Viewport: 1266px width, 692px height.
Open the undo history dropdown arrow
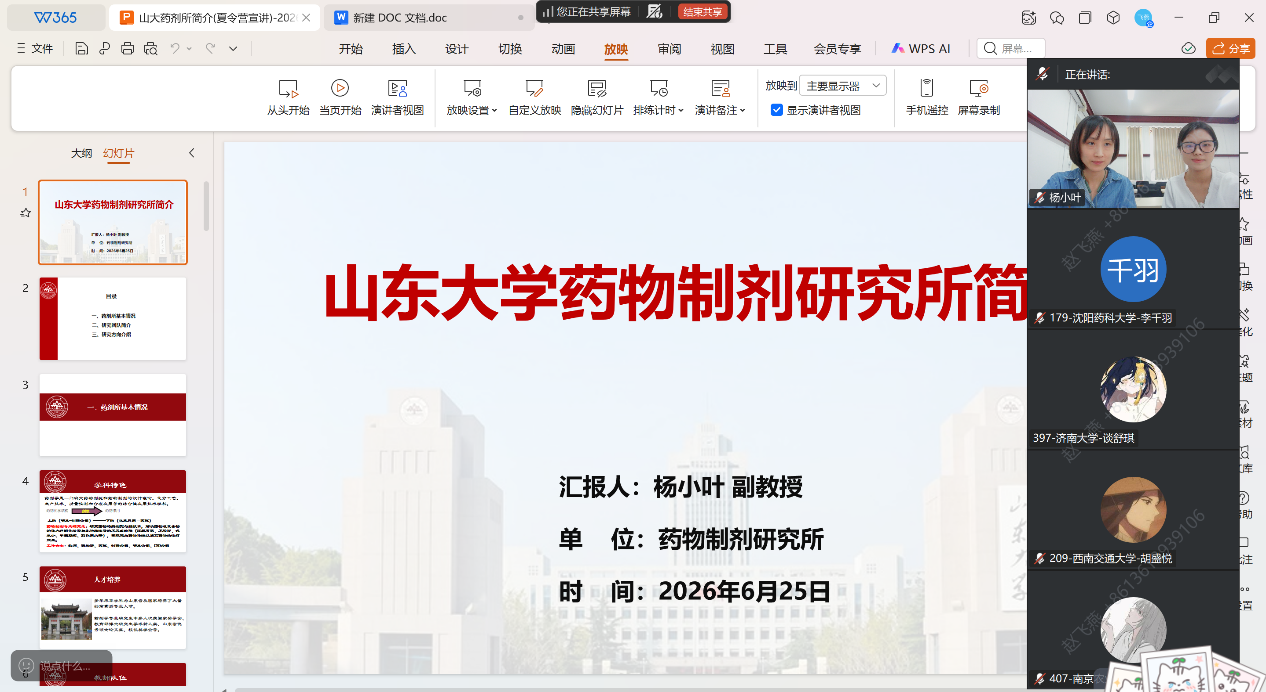coord(189,48)
